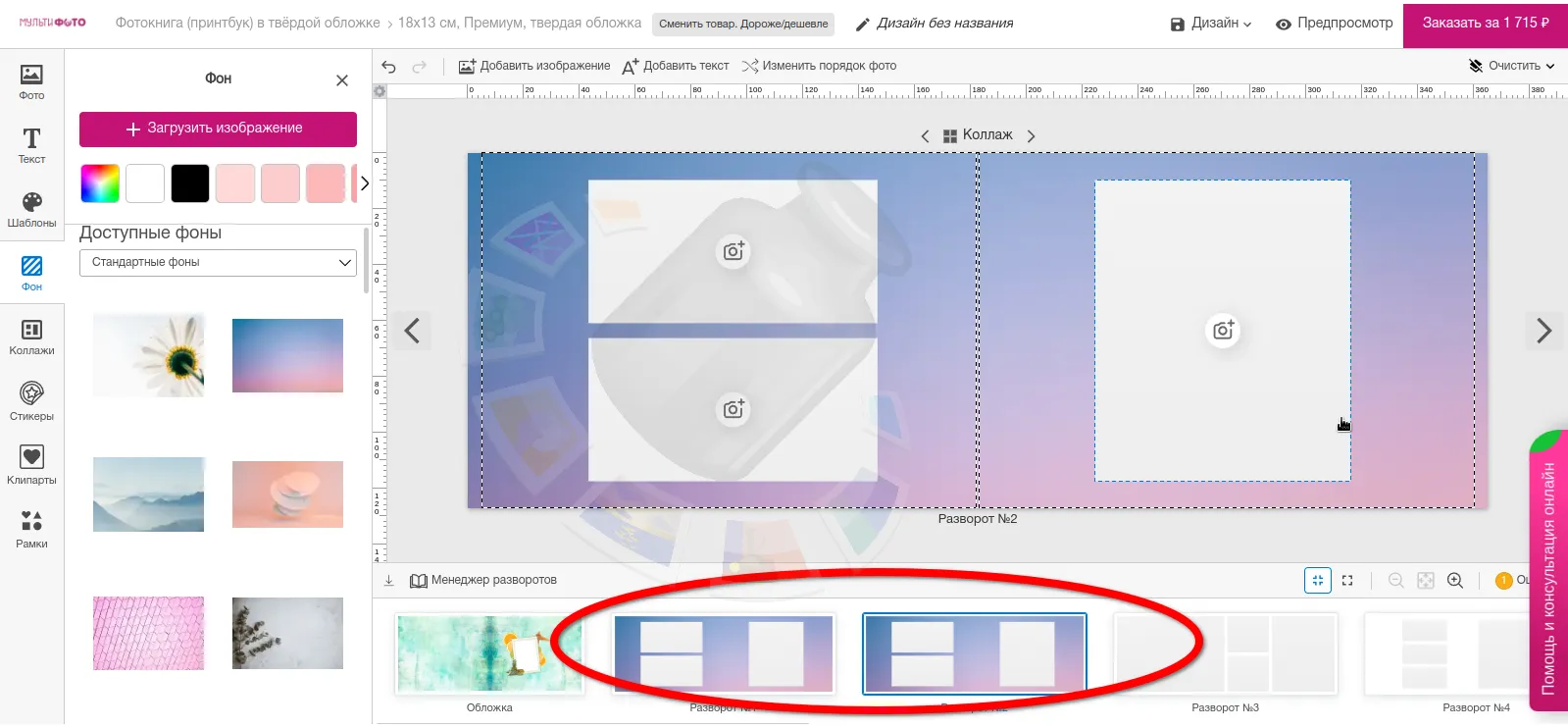Select the daisy flower background thumbnail
This screenshot has width=1568, height=728.
(x=149, y=356)
